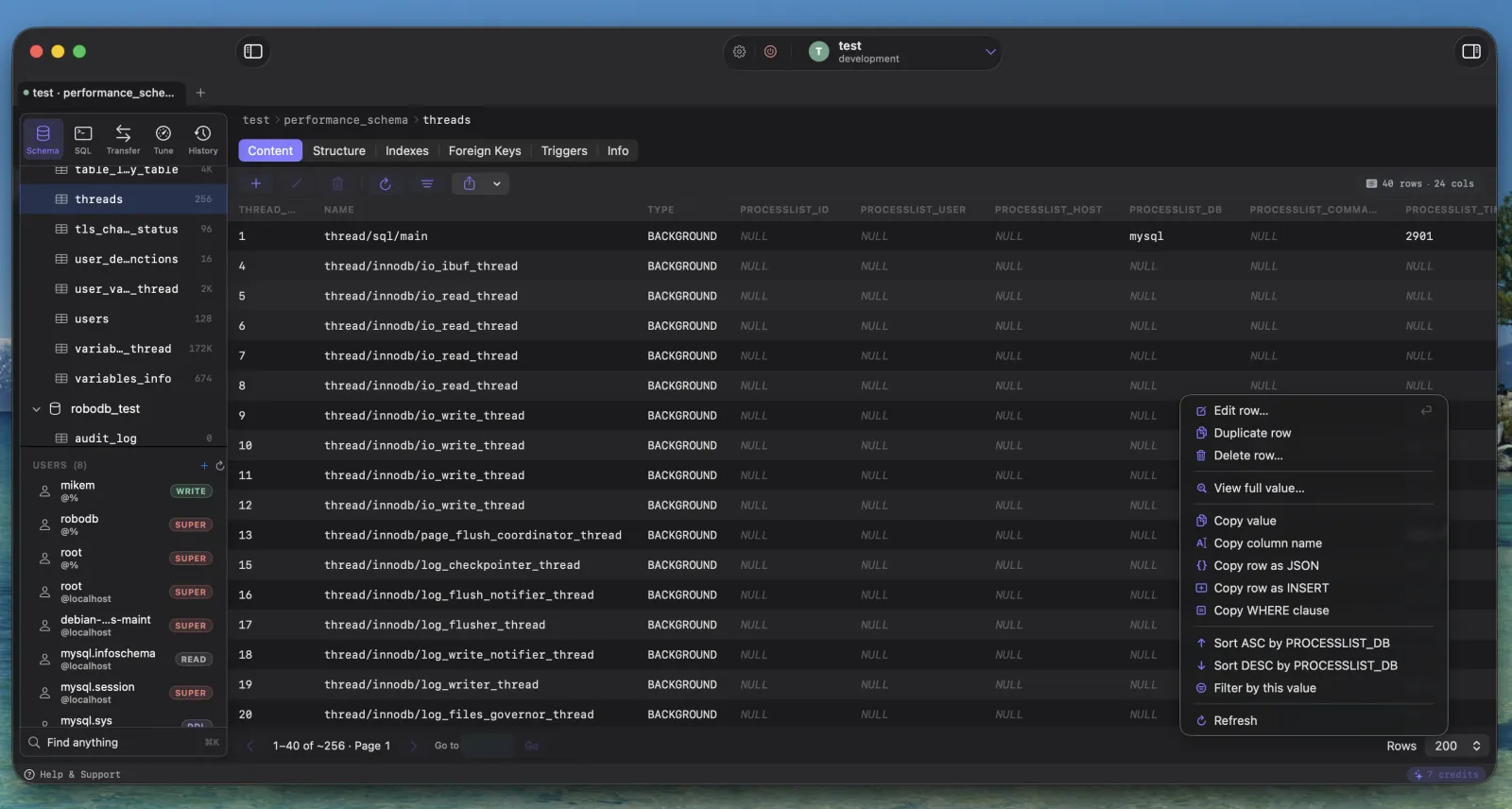Add a new tab with plus button
This screenshot has height=809, width=1512.
point(200,93)
